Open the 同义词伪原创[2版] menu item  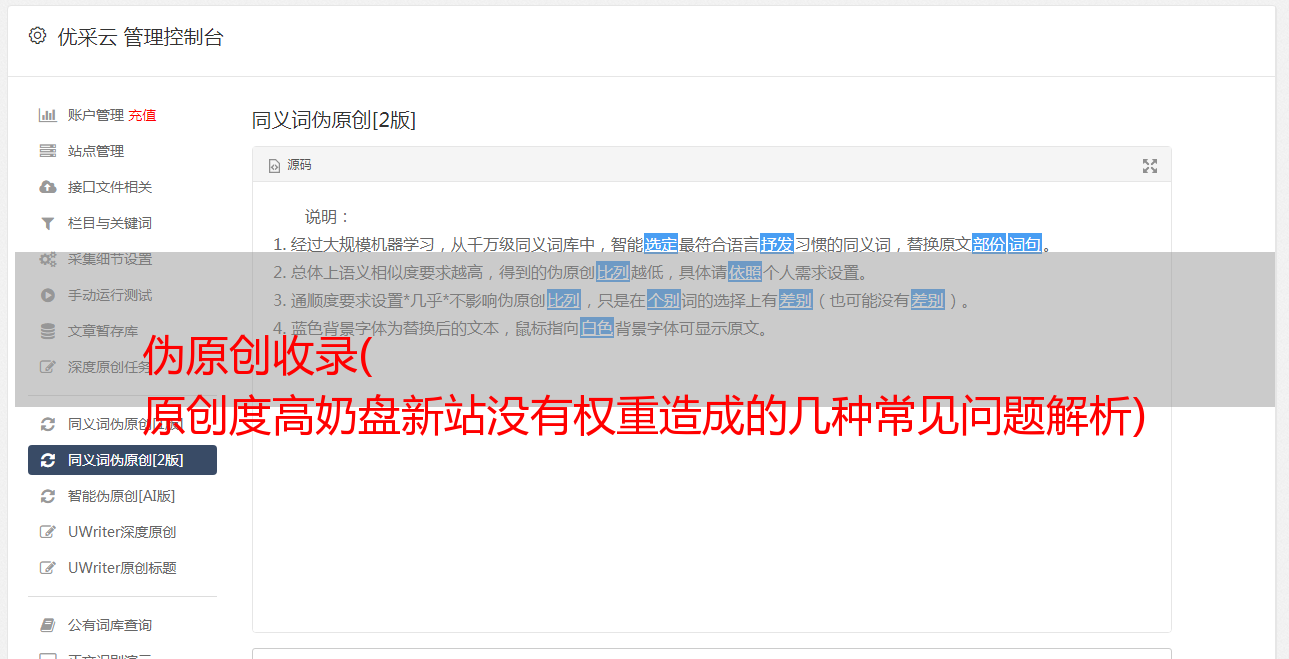tap(122, 460)
